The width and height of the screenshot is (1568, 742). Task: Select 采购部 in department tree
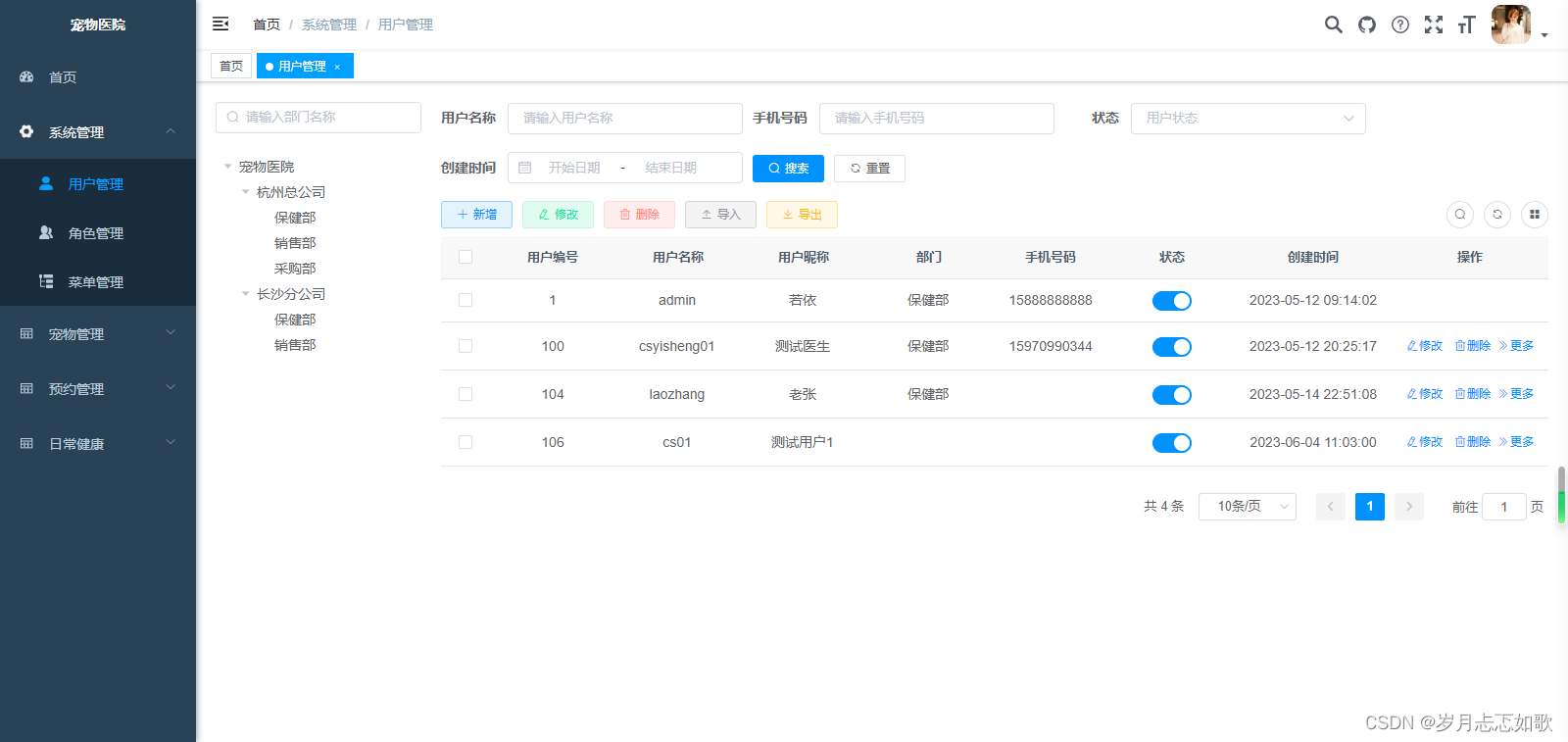tap(295, 269)
